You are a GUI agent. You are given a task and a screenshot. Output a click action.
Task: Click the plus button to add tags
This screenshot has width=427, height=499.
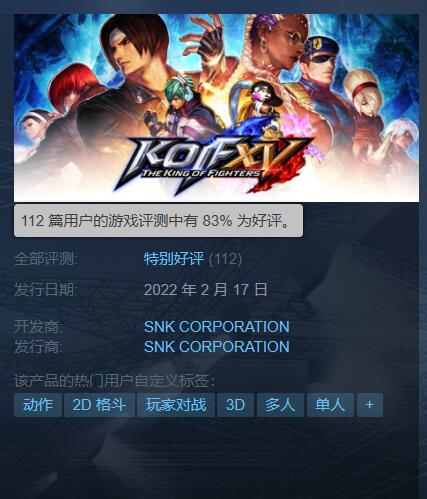(370, 405)
